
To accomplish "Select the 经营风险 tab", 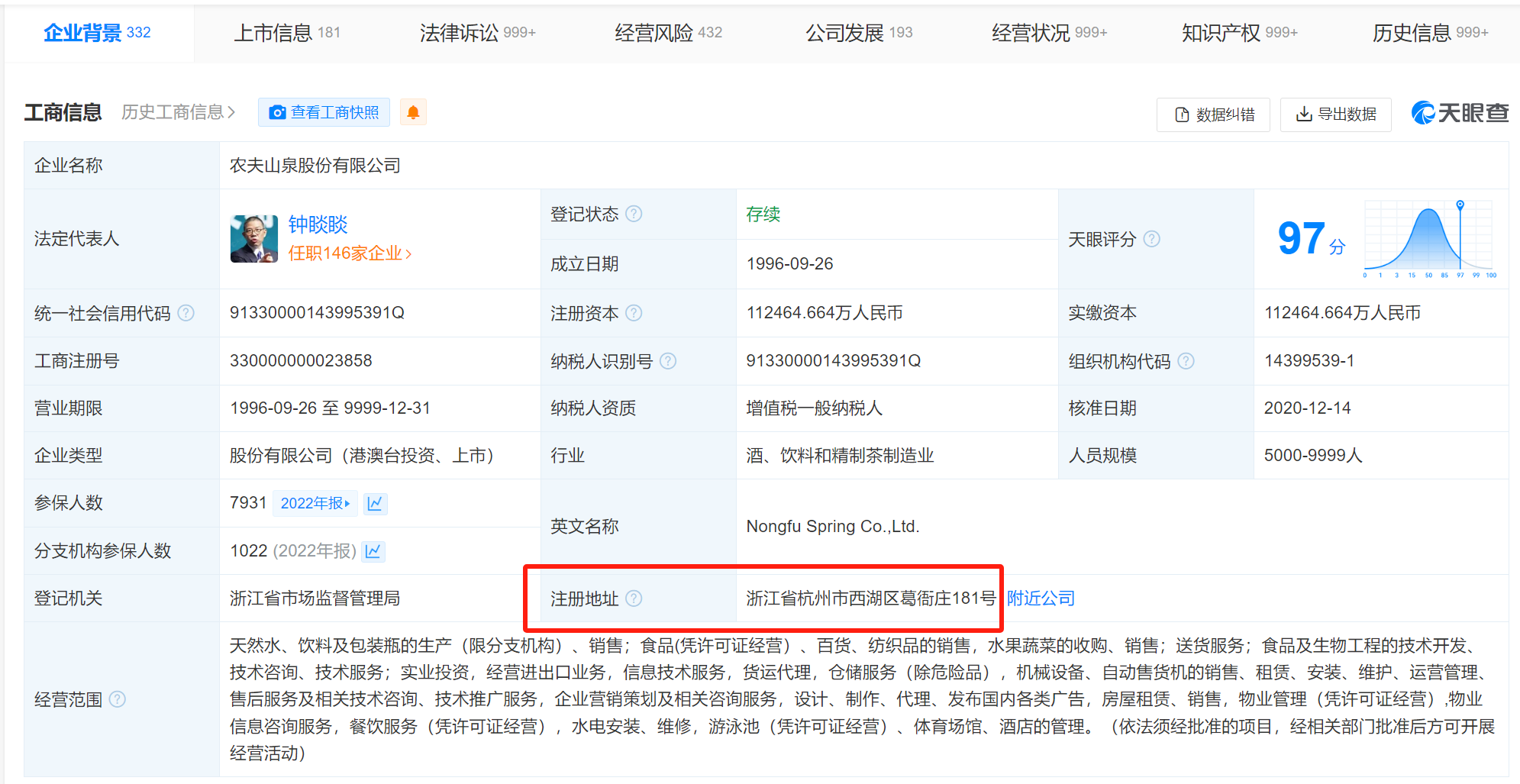I will pos(669,33).
